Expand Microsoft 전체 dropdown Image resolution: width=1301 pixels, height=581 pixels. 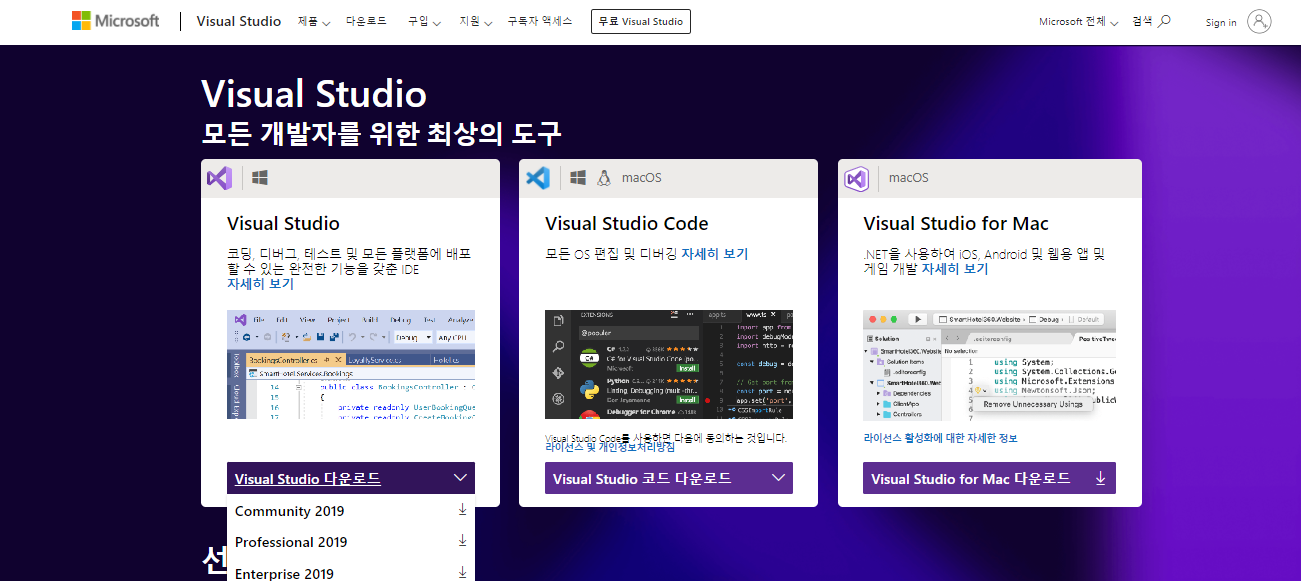click(x=1079, y=21)
